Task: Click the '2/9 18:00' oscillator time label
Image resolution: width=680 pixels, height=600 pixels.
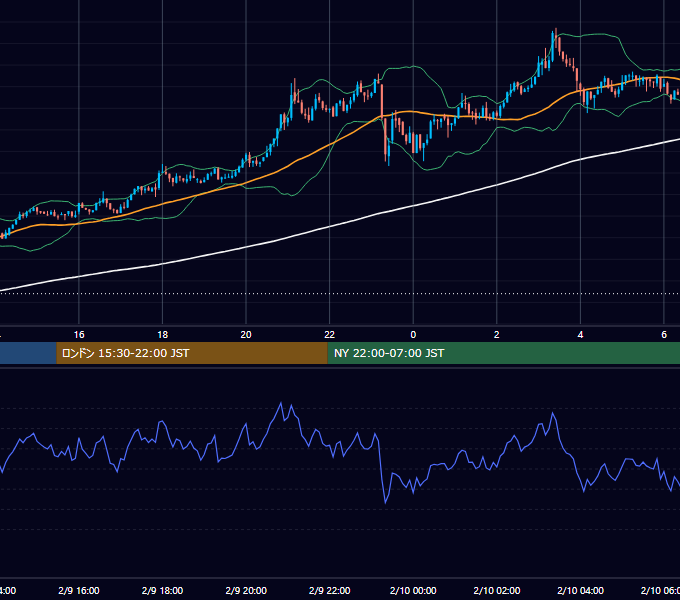Action: click(x=162, y=590)
